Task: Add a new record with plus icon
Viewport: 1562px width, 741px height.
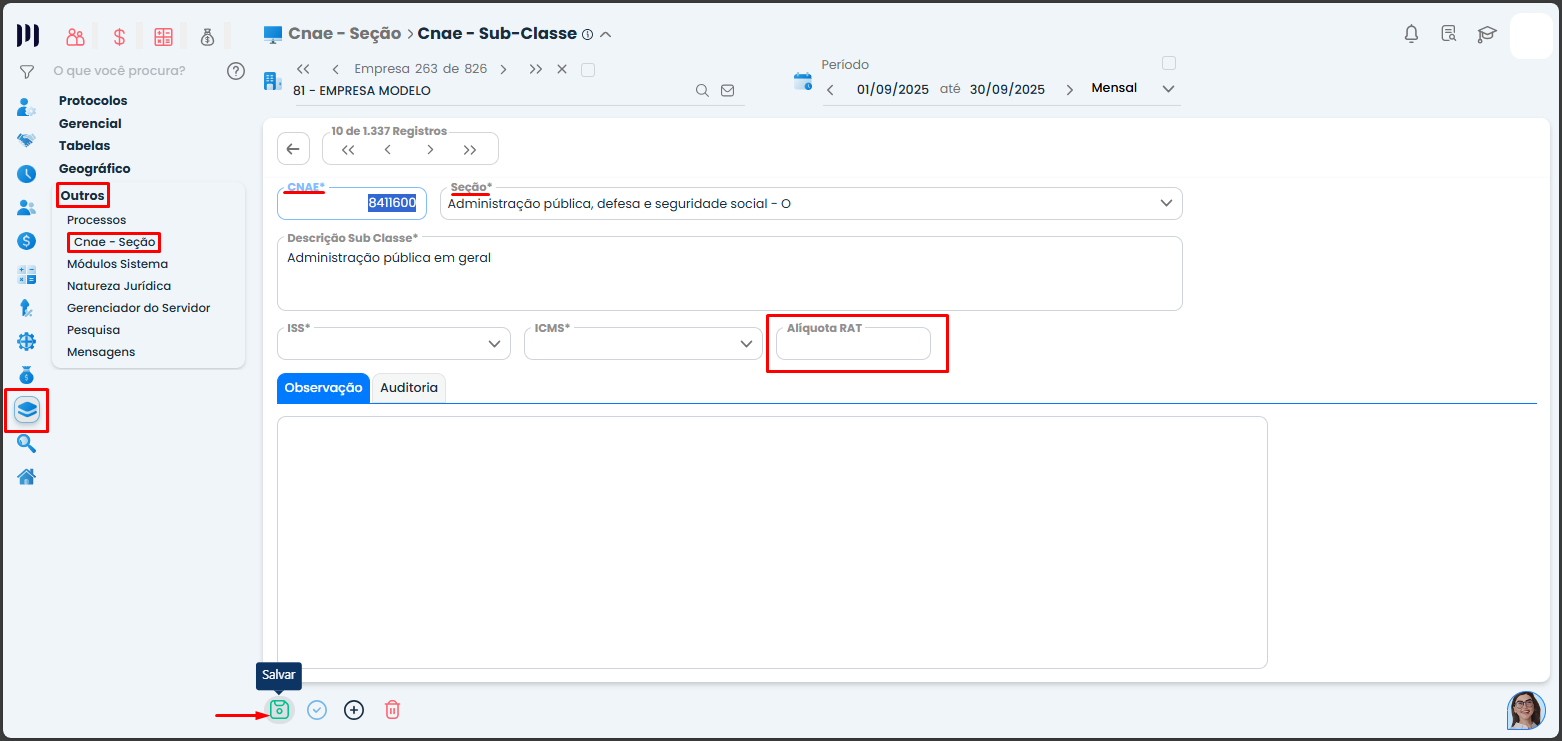Action: pos(354,710)
